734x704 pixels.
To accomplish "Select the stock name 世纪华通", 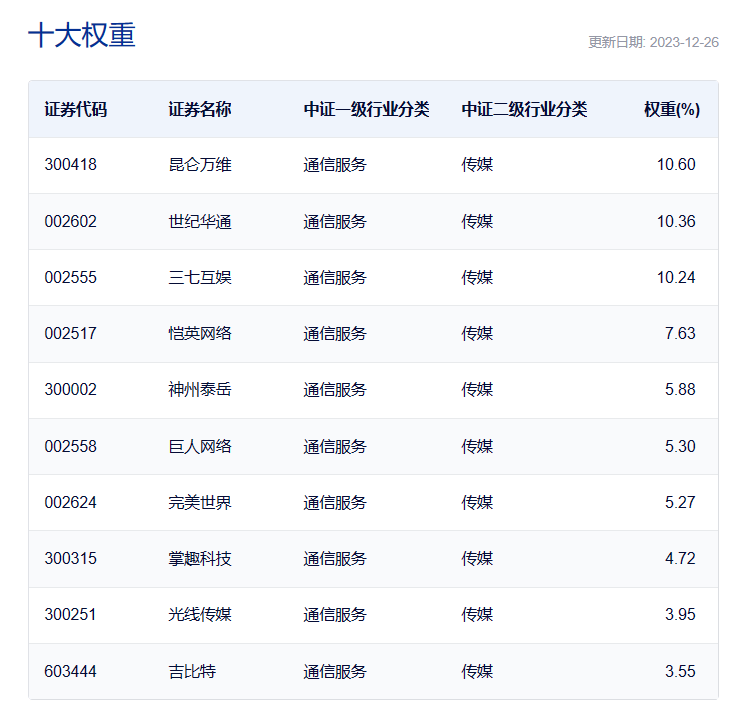I will (x=200, y=221).
